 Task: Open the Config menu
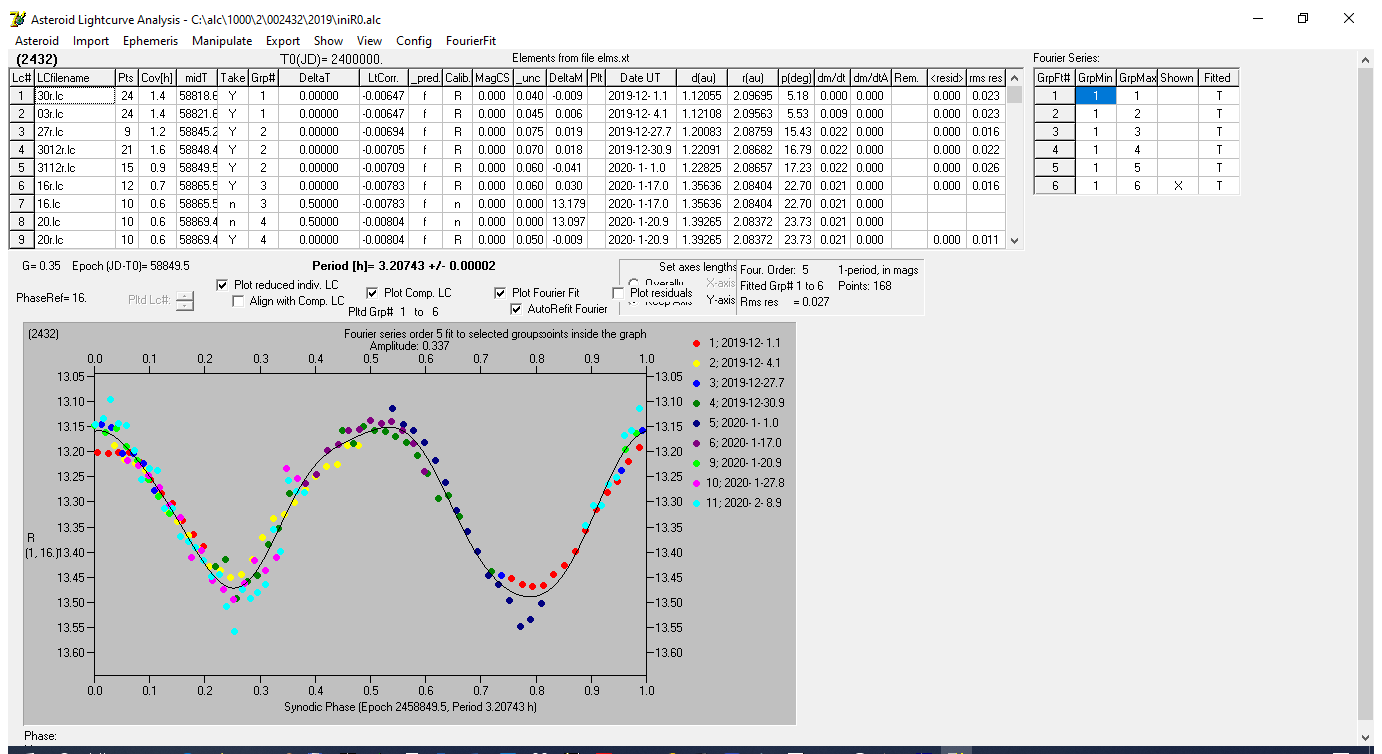point(414,41)
